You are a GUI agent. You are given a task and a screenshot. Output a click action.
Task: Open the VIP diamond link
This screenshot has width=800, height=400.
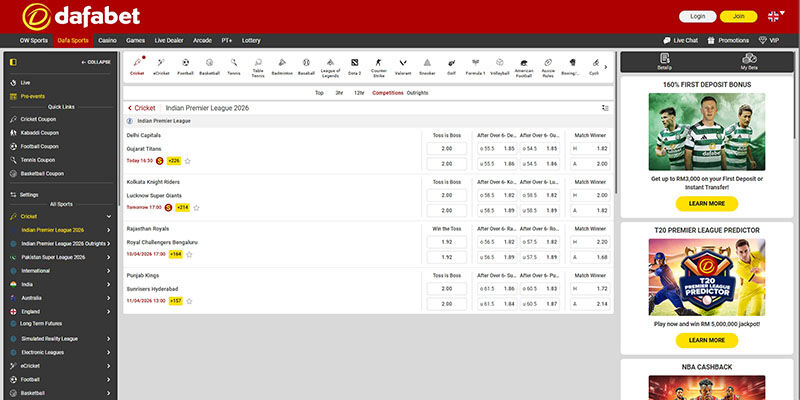click(769, 40)
